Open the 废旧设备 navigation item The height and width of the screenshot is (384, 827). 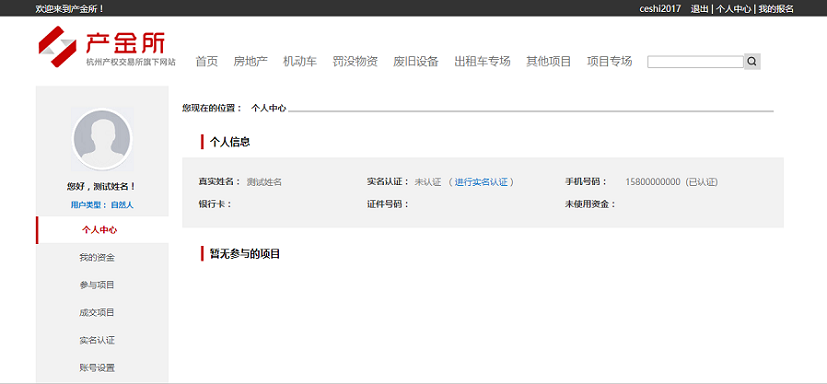(416, 62)
